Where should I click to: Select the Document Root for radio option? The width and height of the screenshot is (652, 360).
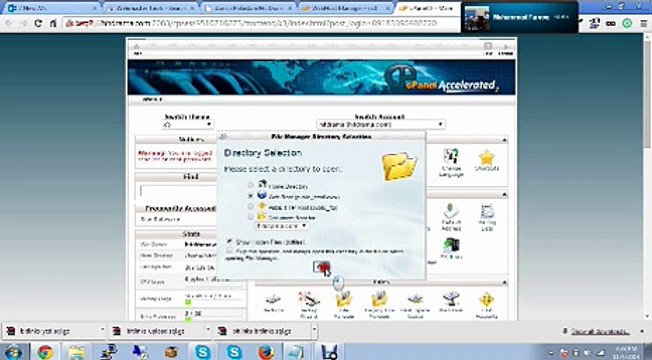[x=250, y=216]
